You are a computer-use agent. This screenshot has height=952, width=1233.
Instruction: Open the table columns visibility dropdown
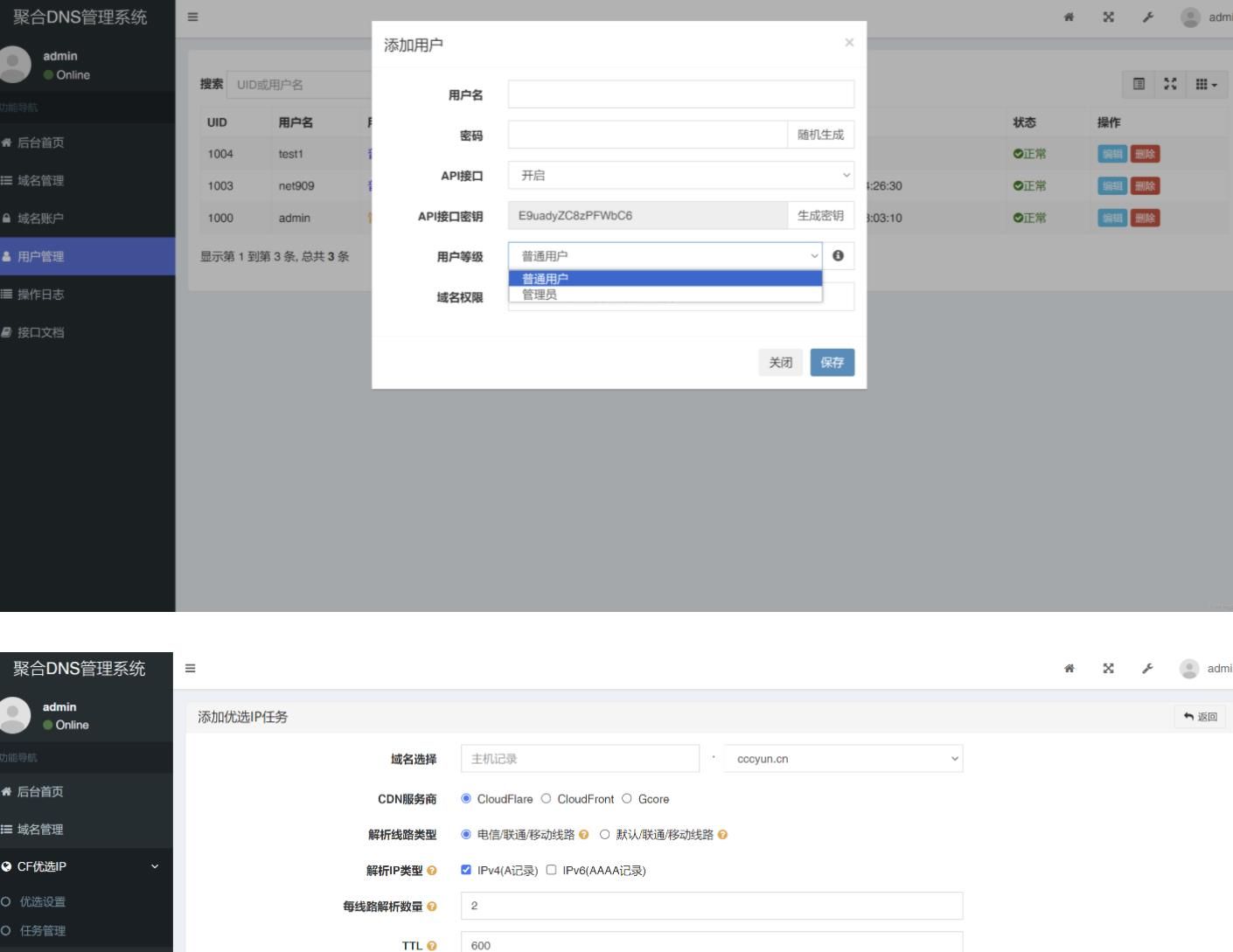(x=1205, y=85)
